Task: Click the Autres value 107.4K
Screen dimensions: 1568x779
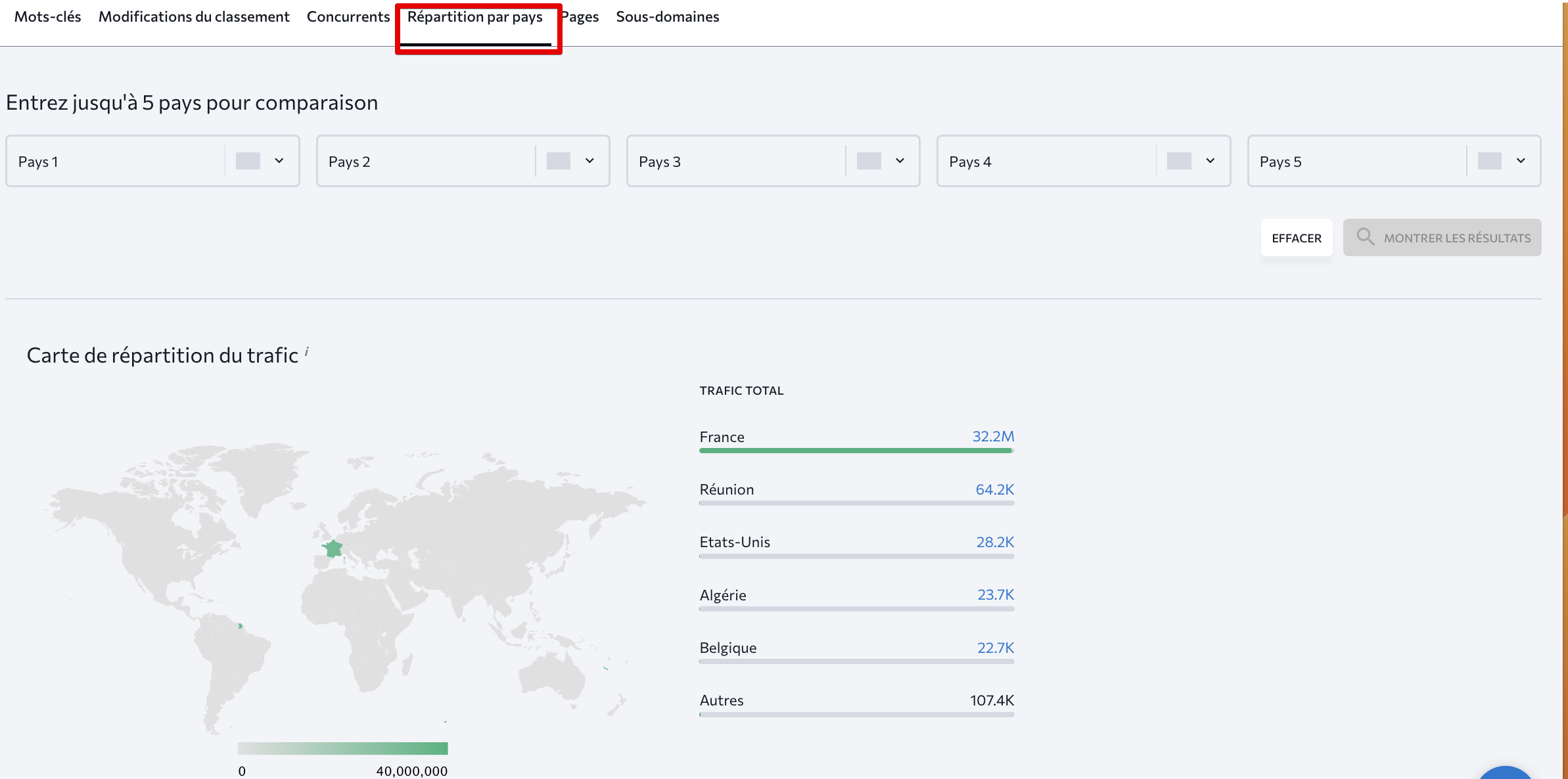Action: (x=992, y=700)
